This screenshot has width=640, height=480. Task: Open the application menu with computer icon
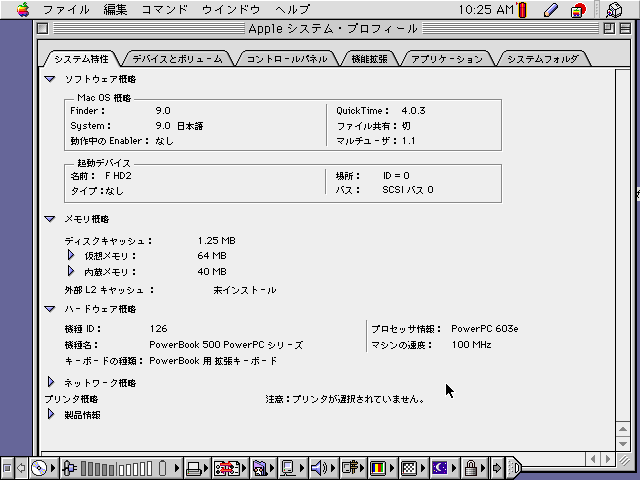point(614,10)
